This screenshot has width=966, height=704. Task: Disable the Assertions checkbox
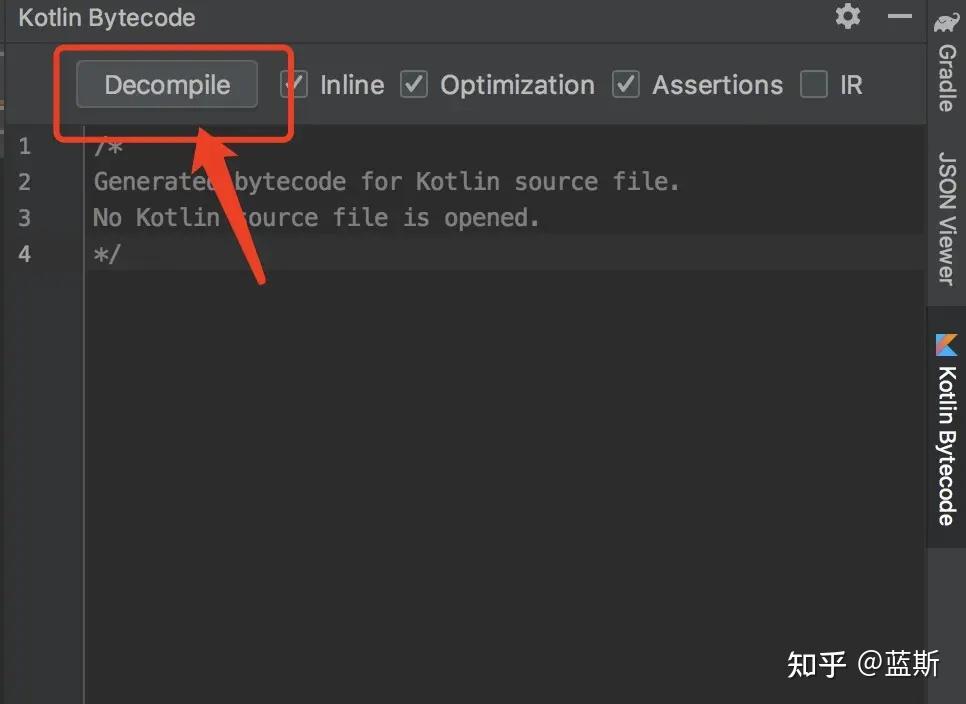pos(626,85)
